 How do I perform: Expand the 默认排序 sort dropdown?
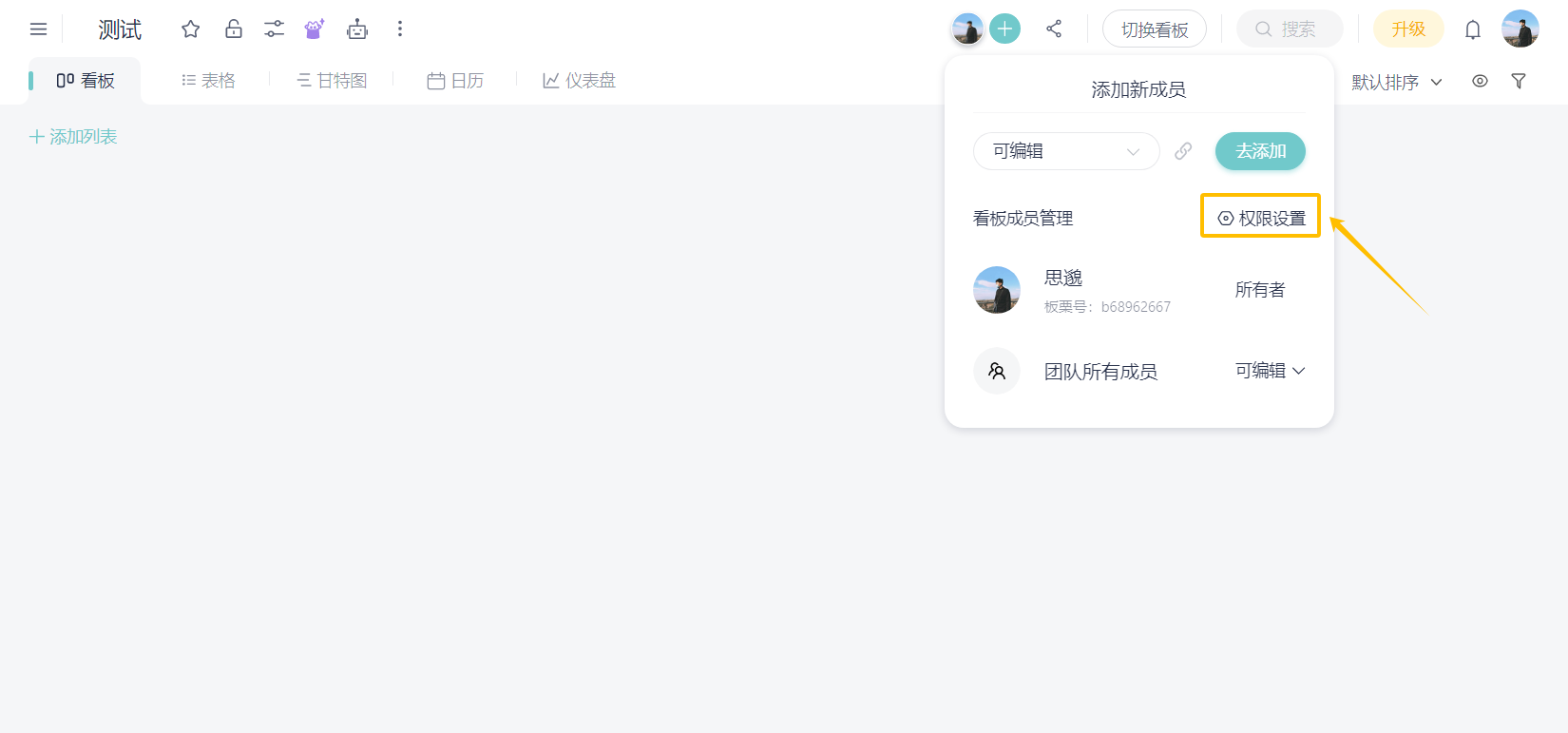tap(1396, 83)
